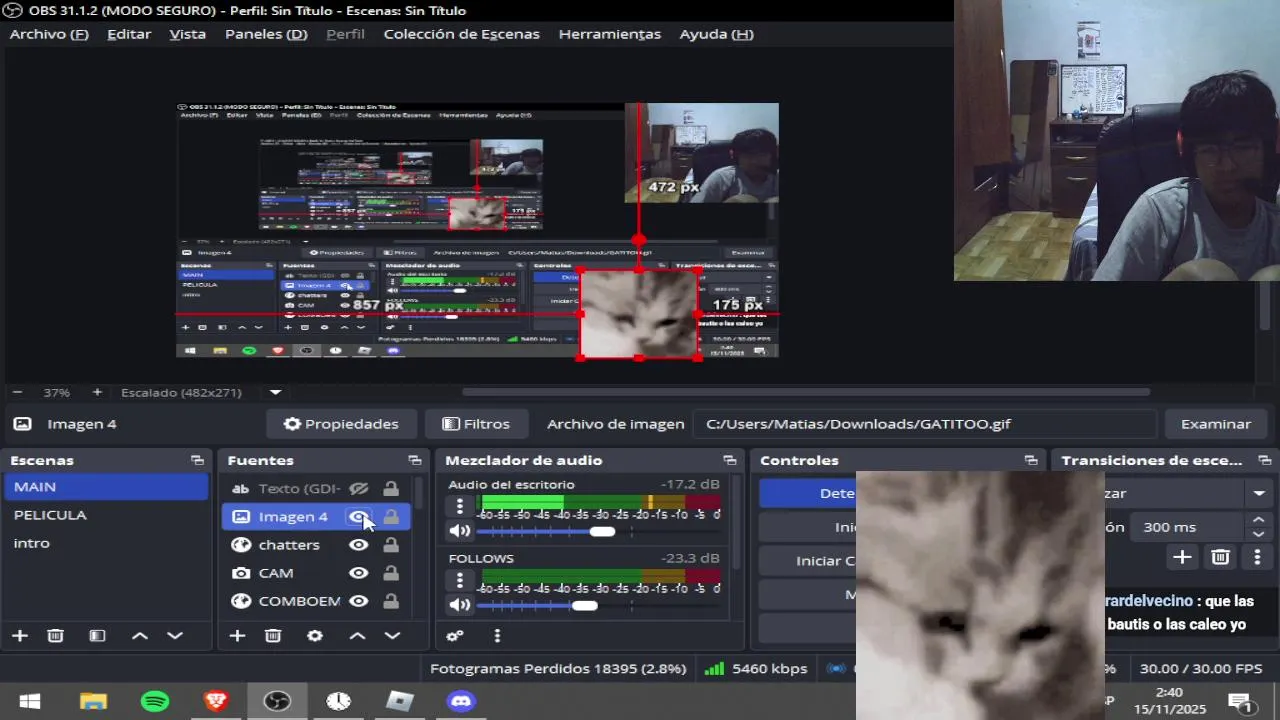The width and height of the screenshot is (1280, 720).
Task: Select the PELICULA scene
Action: (x=106, y=515)
